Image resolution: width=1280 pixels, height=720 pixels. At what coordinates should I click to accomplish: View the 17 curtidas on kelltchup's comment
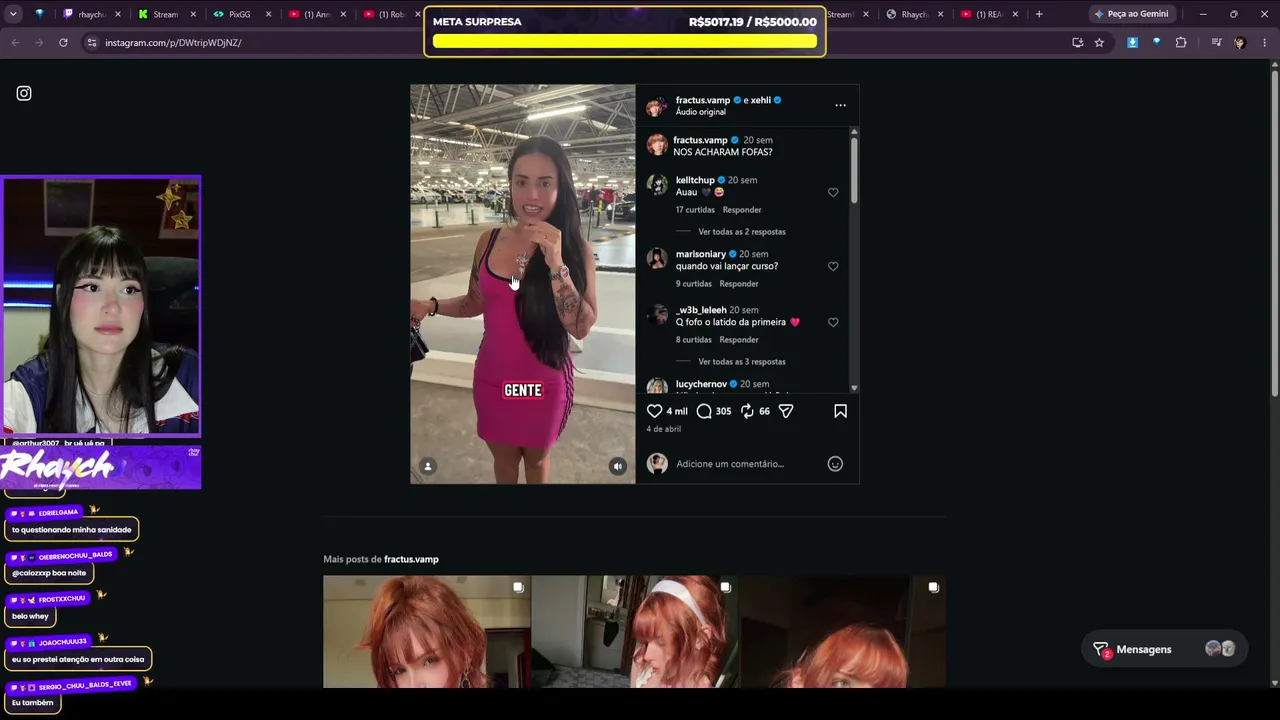[x=695, y=210]
